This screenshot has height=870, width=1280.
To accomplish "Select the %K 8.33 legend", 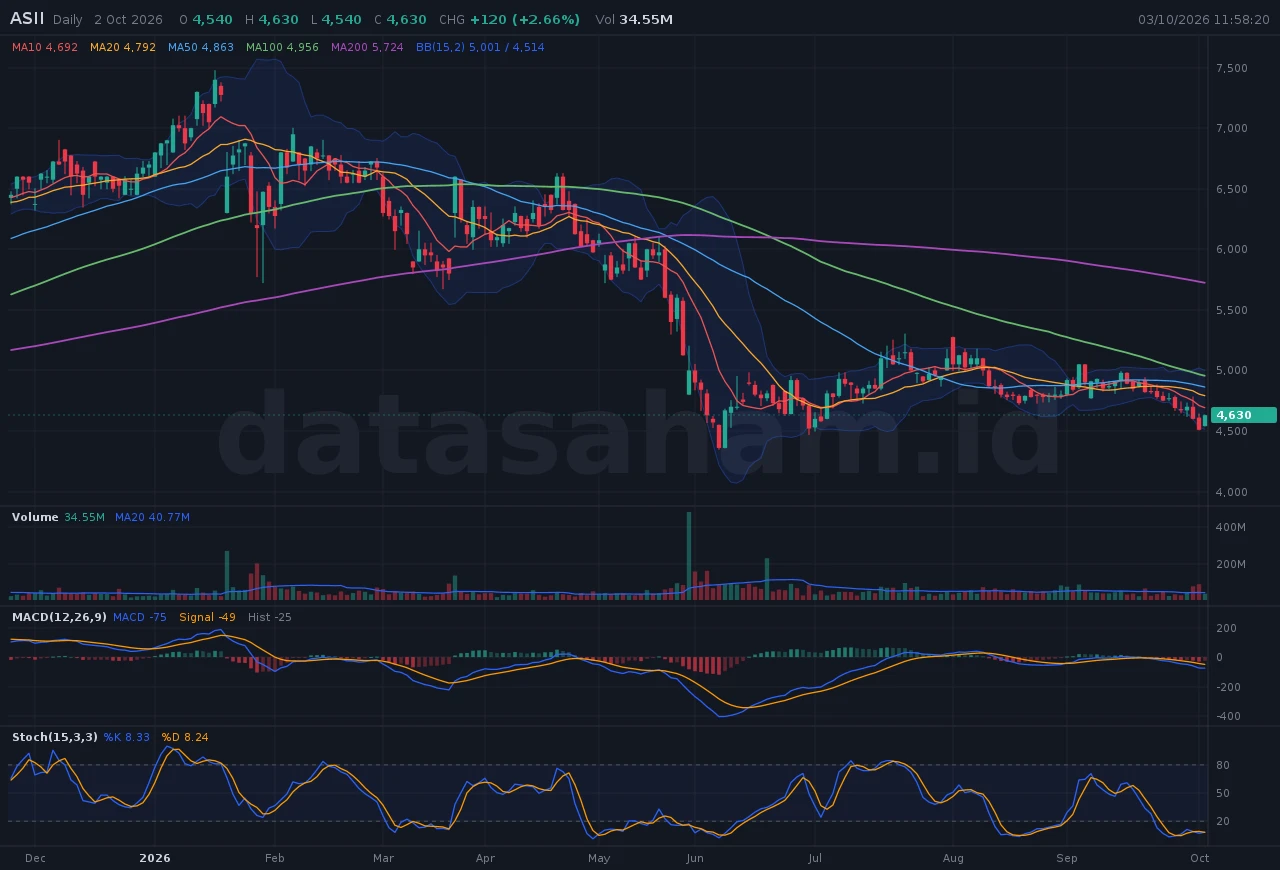I will tap(127, 737).
